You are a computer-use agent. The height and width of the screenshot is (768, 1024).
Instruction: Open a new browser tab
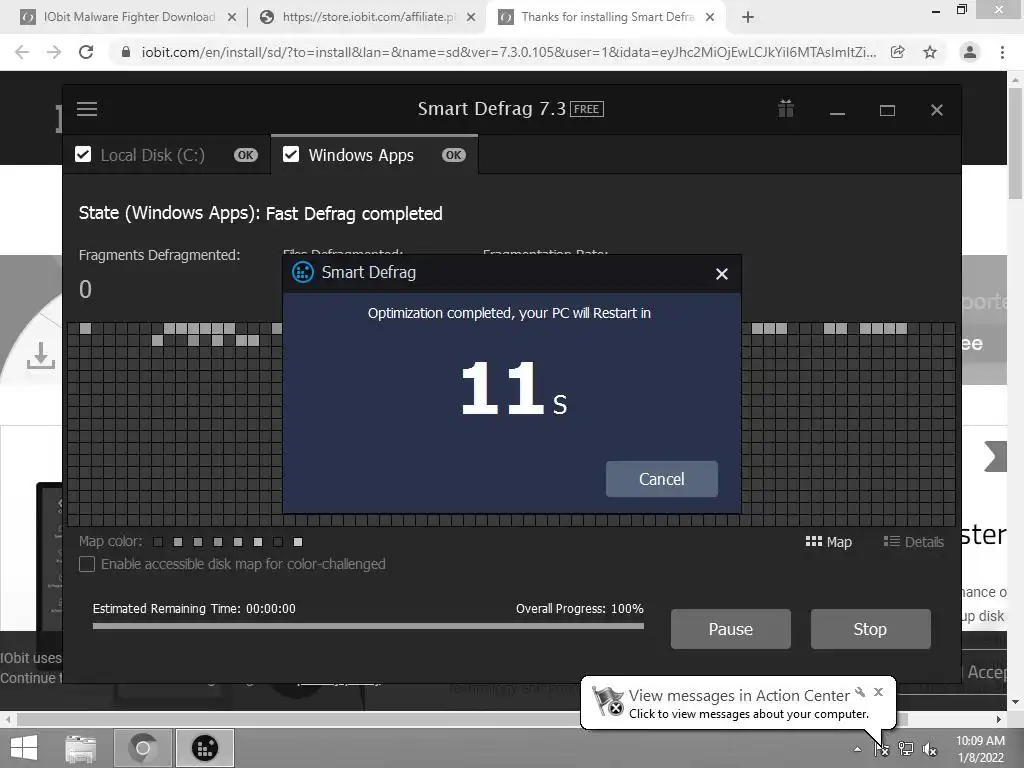tap(748, 18)
